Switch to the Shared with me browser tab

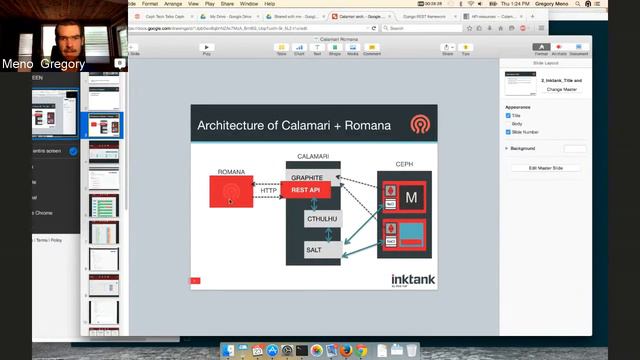point(295,16)
